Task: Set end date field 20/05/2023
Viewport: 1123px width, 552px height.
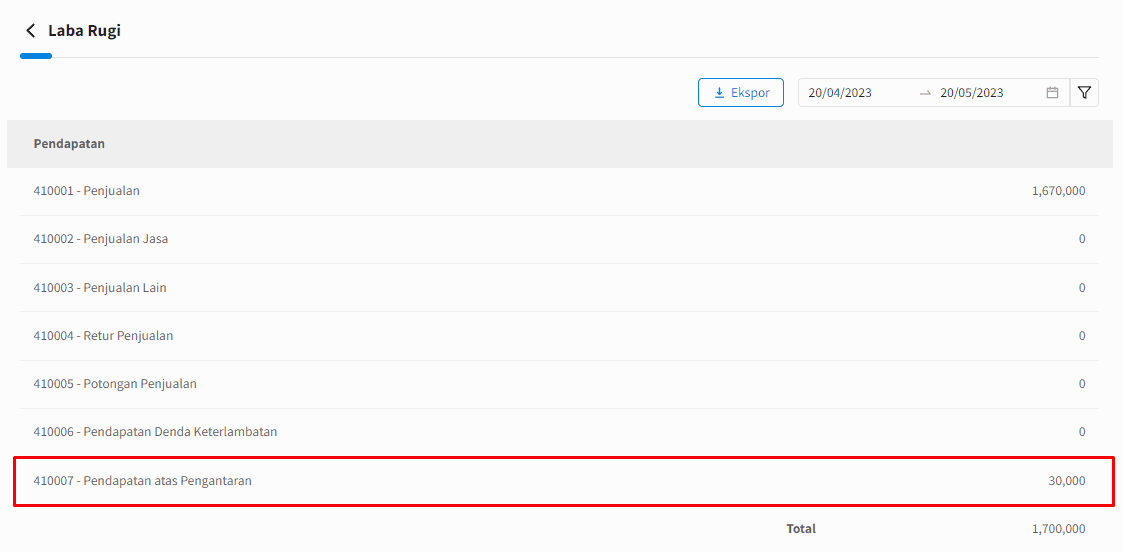Action: pos(972,92)
